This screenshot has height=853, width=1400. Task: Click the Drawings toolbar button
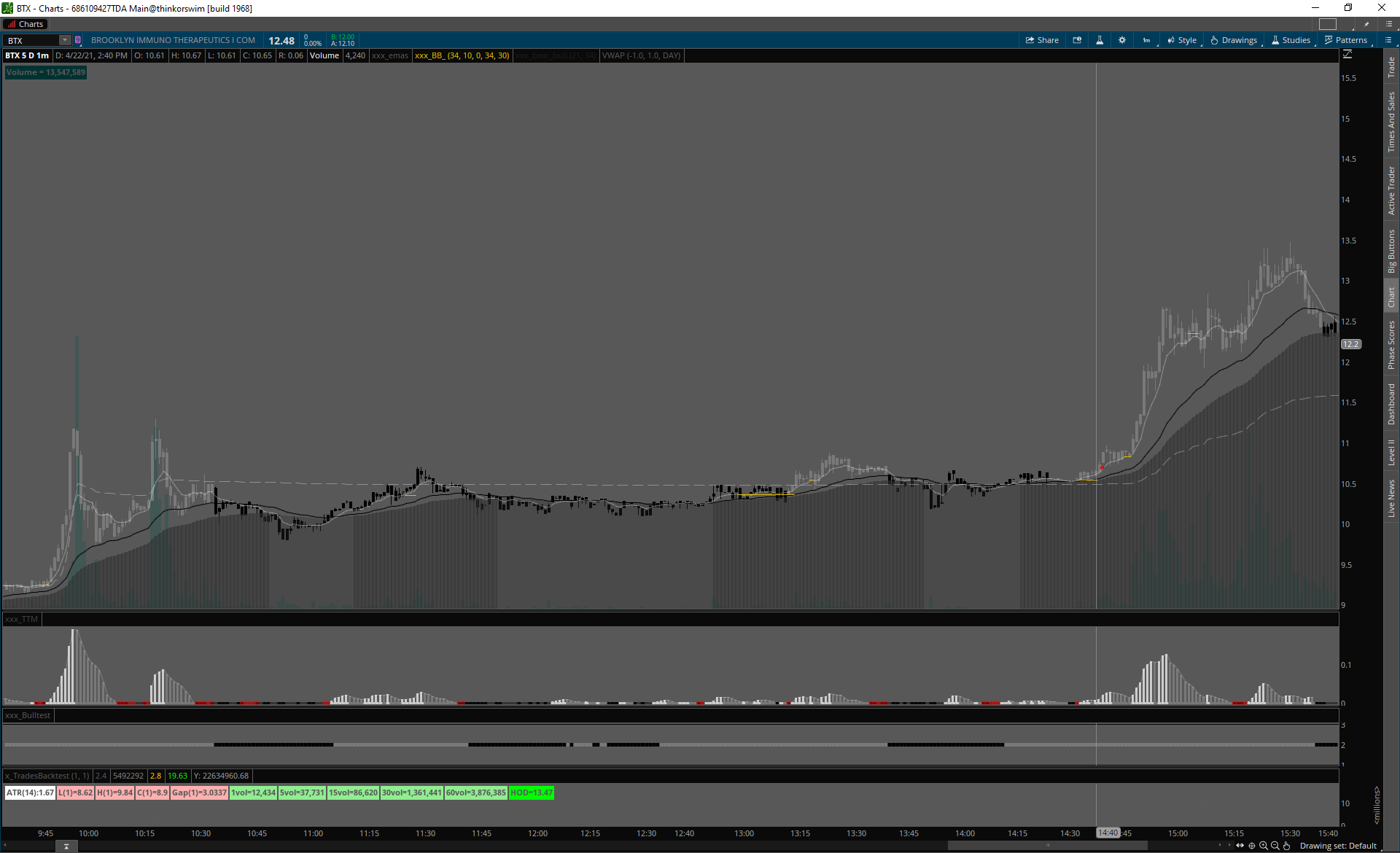pos(1234,40)
